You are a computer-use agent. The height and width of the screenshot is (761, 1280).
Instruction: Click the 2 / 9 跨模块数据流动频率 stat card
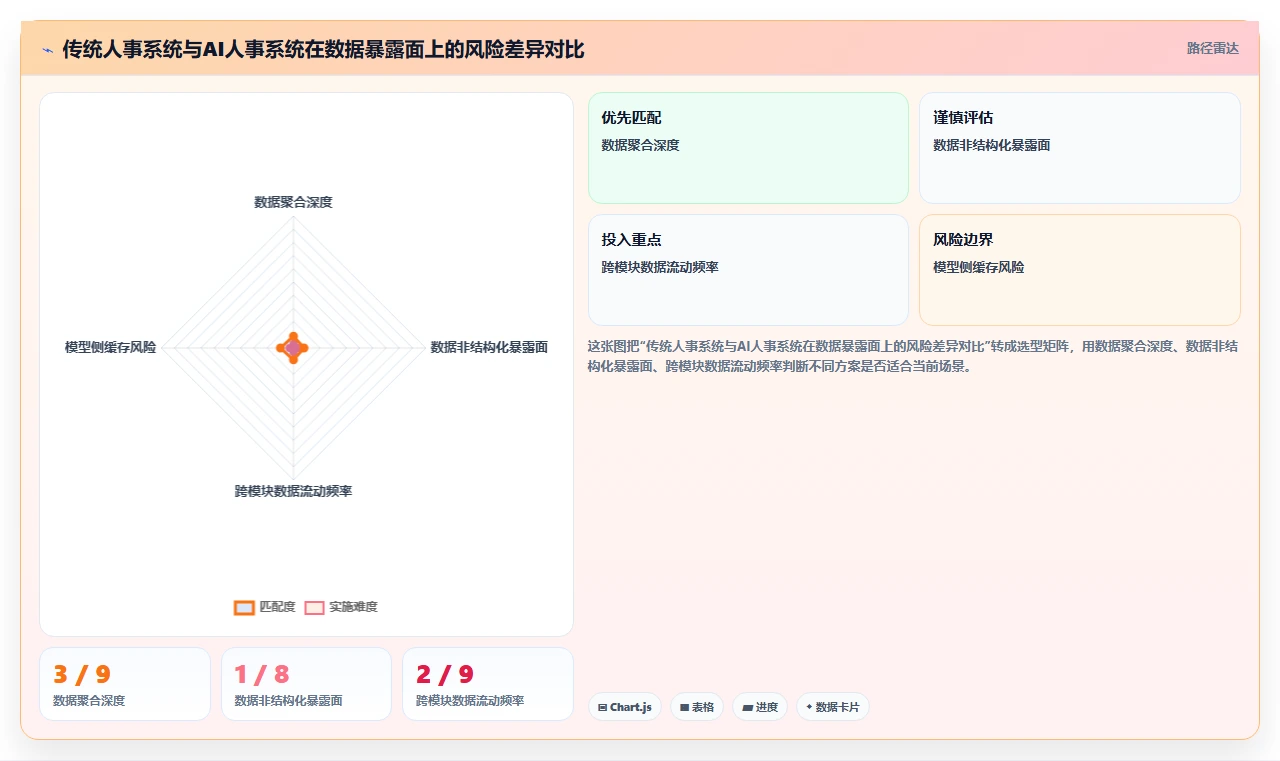pos(488,684)
